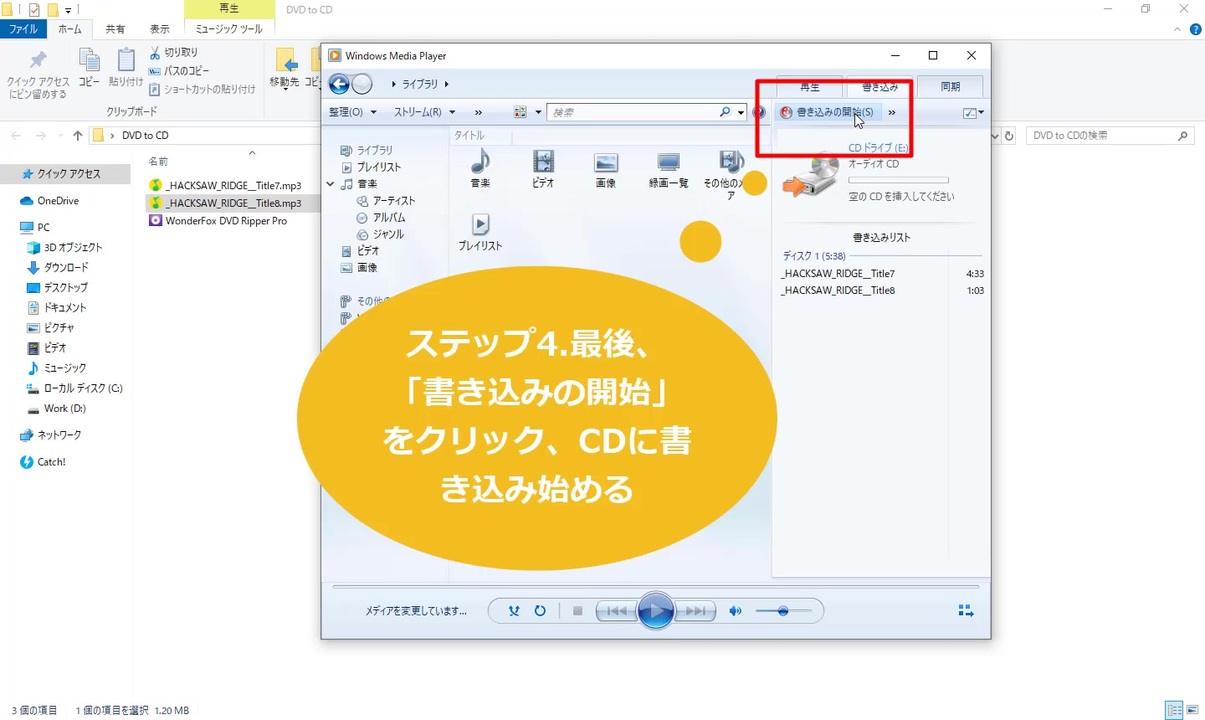Select WonderFox DVD Ripper Pro item
This screenshot has width=1205, height=720.
(x=218, y=221)
